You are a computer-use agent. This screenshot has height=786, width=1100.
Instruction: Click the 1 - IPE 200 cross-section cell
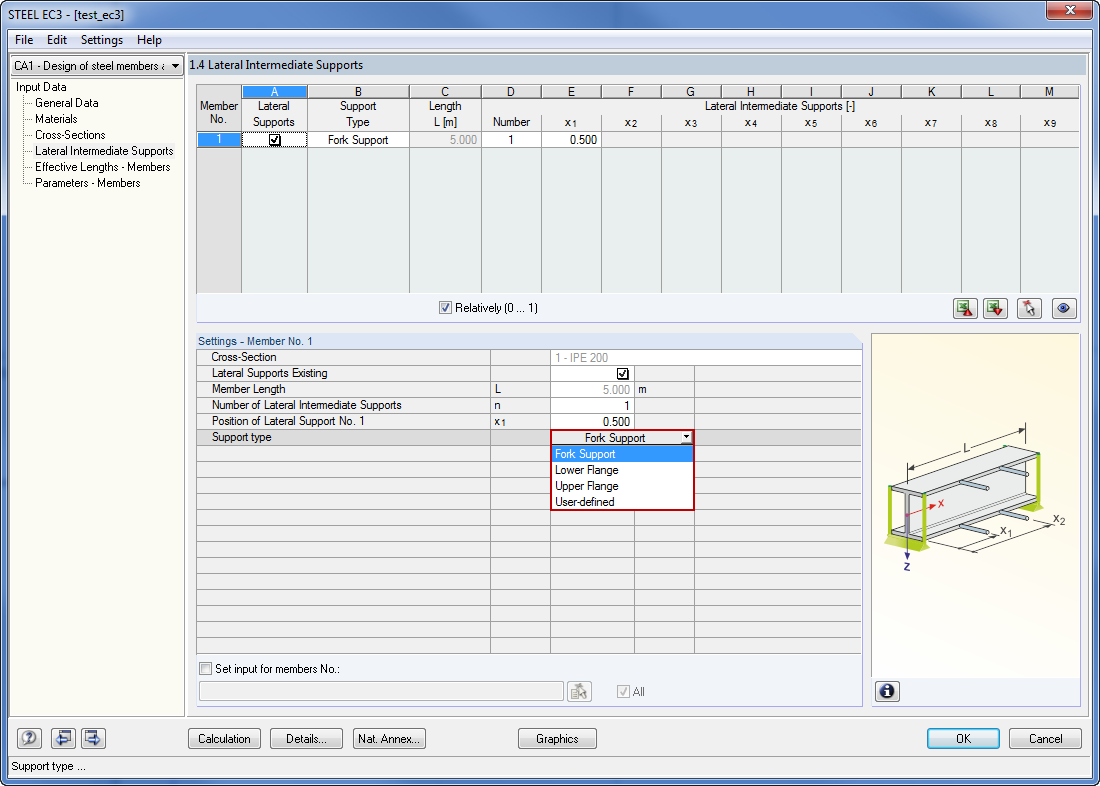706,358
